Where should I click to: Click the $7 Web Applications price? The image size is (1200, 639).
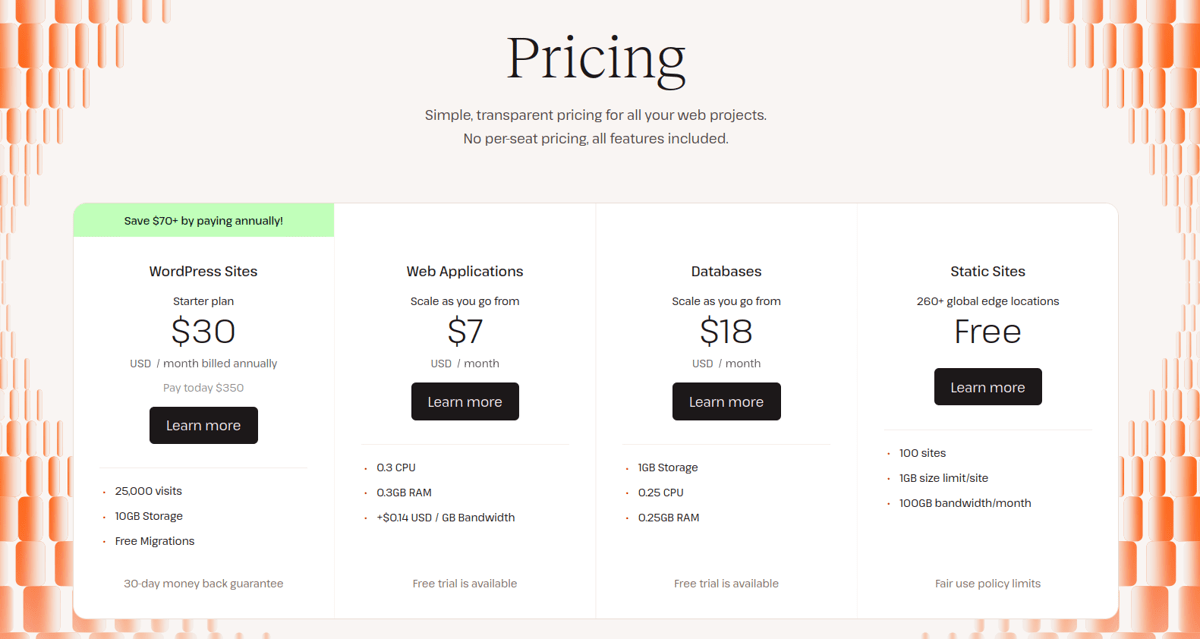pos(465,331)
